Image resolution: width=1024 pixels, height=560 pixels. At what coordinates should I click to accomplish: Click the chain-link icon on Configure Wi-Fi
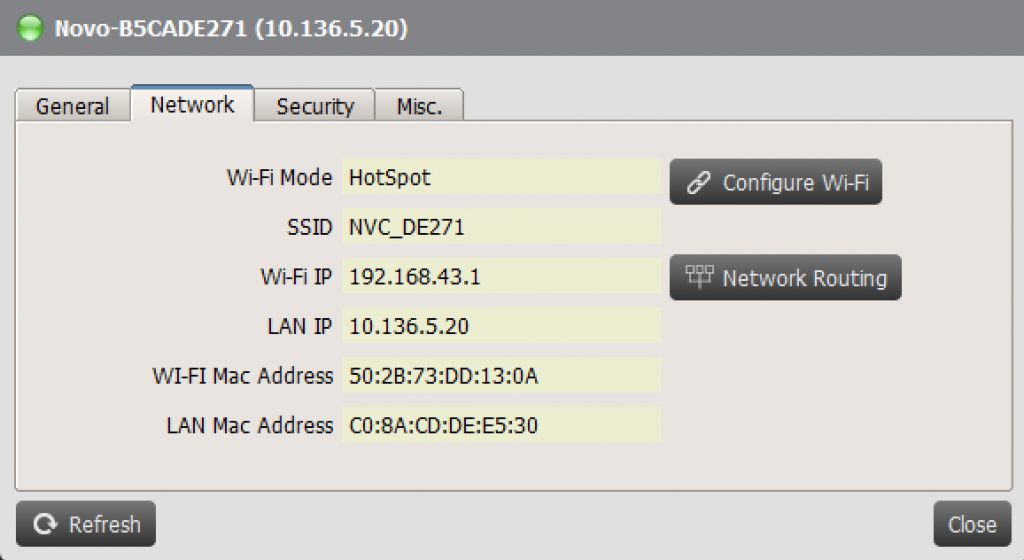pos(698,183)
